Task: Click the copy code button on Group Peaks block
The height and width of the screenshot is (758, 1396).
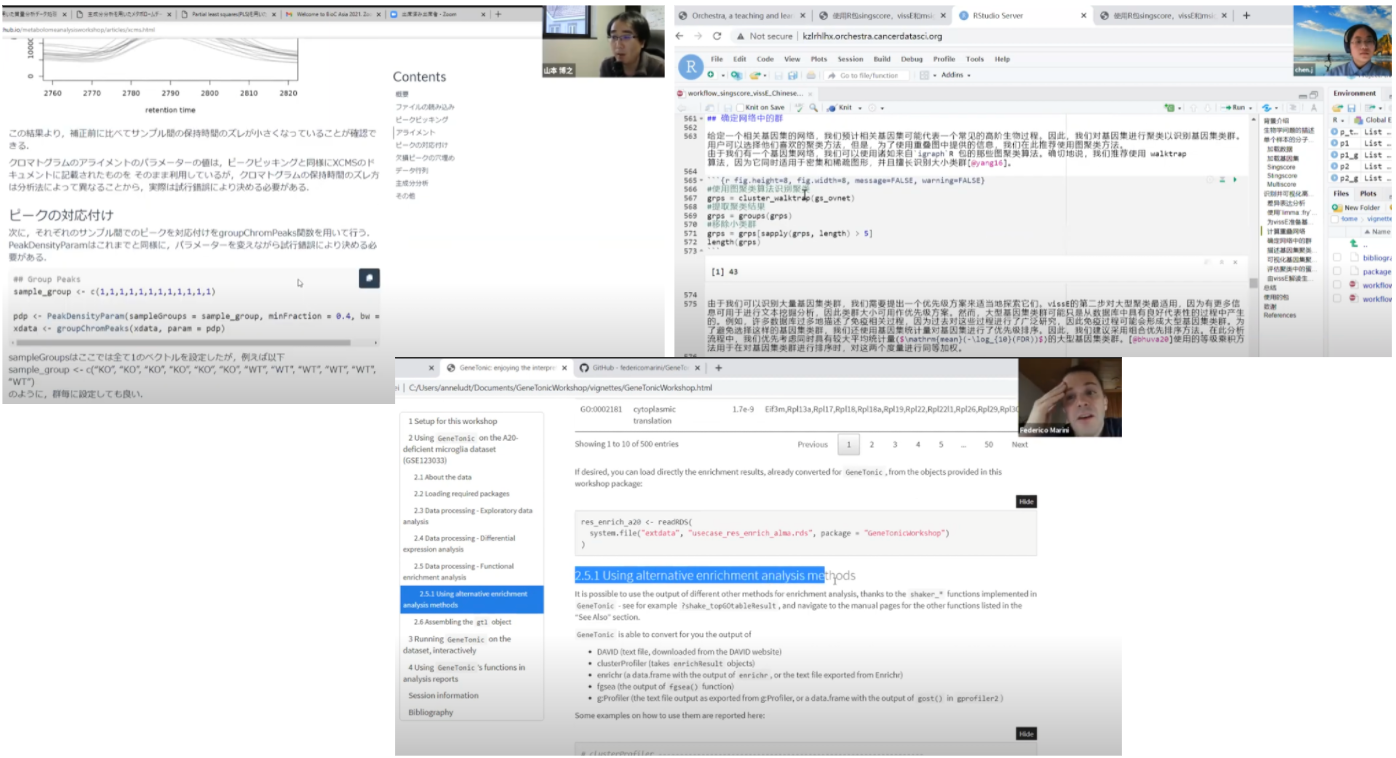Action: [368, 278]
